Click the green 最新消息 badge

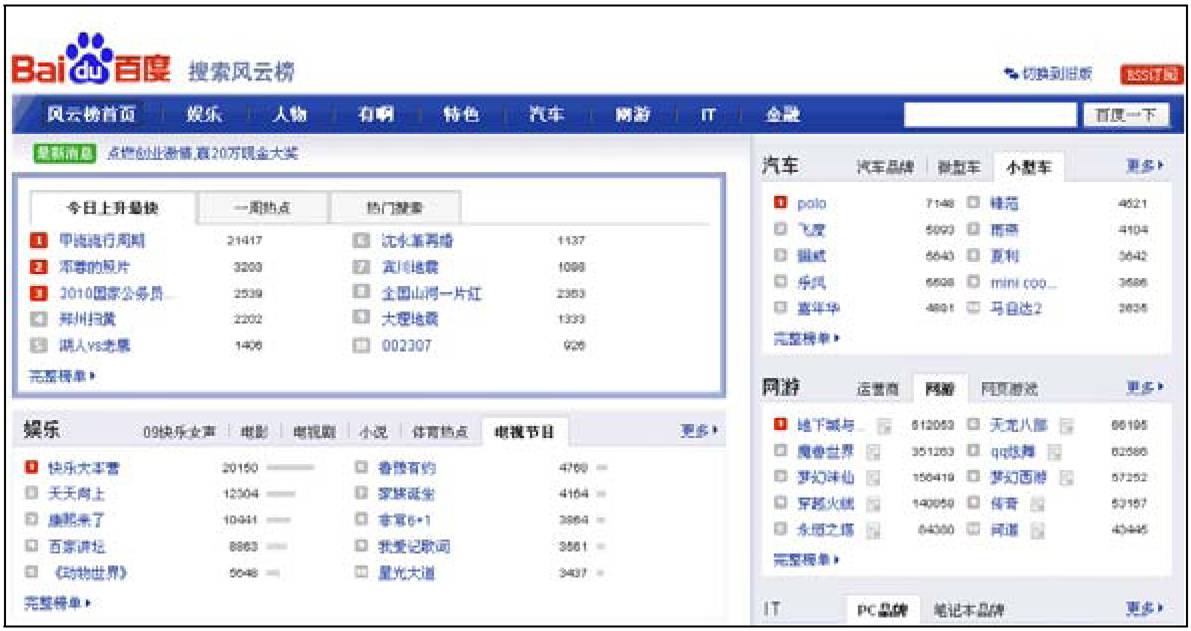pyautogui.click(x=65, y=153)
